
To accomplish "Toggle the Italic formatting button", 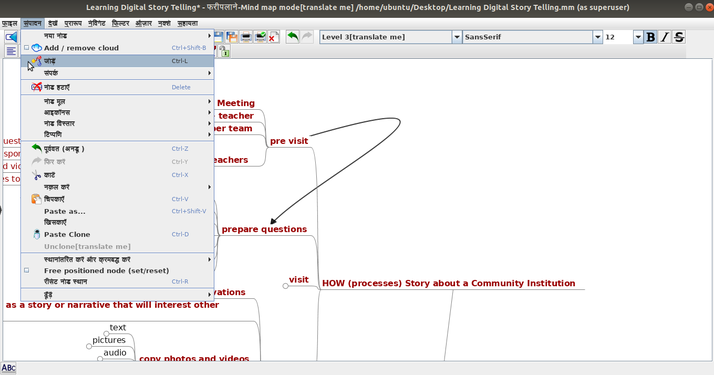I will click(665, 37).
